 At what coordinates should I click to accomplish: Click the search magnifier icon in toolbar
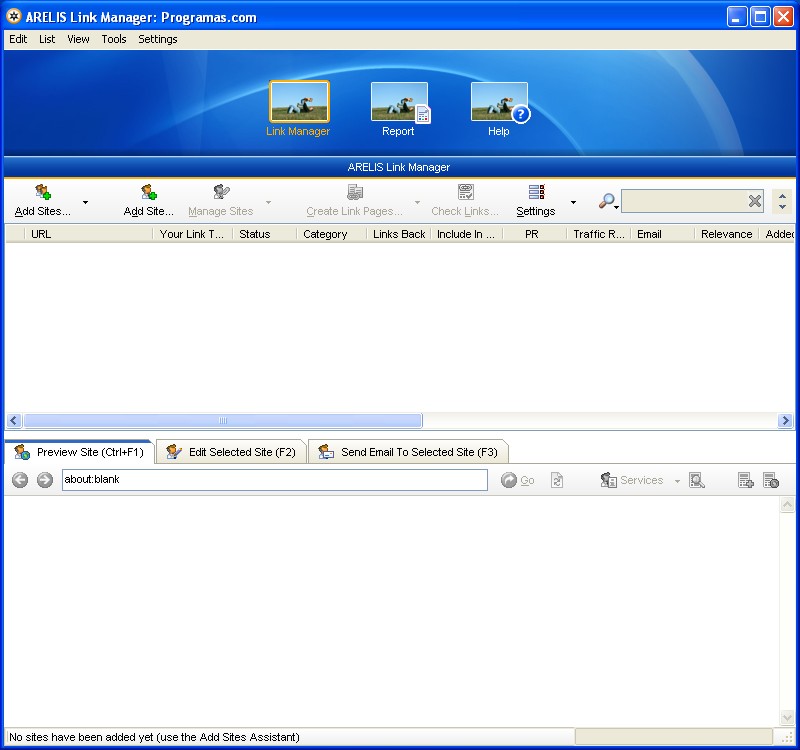click(606, 201)
